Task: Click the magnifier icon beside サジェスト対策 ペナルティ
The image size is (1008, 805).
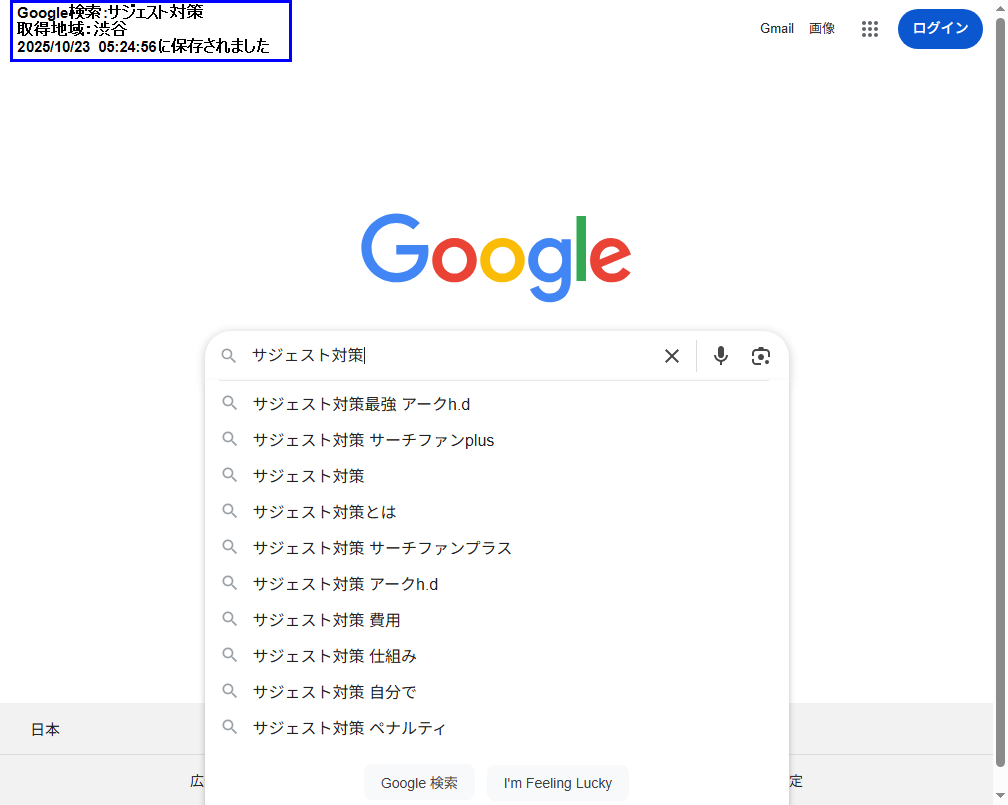Action: coord(230,727)
